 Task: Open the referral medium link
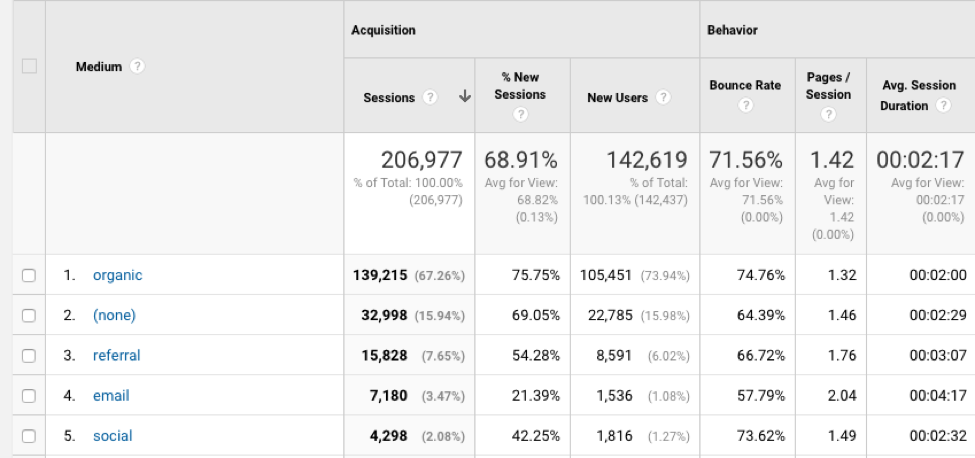point(116,356)
